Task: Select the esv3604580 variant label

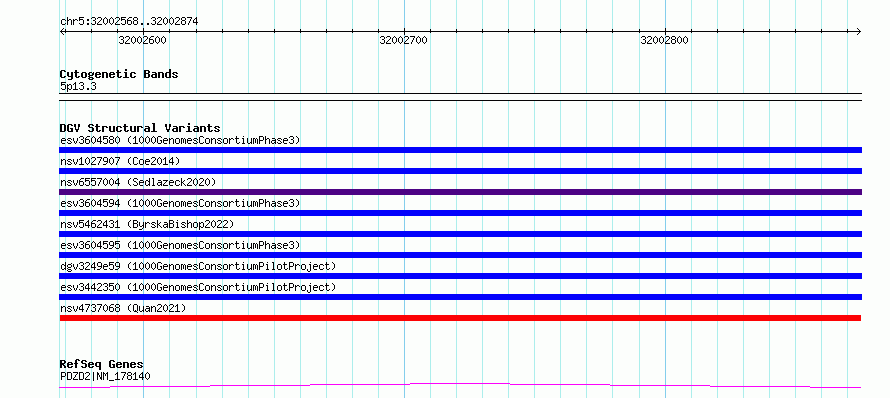Action: tap(180, 140)
